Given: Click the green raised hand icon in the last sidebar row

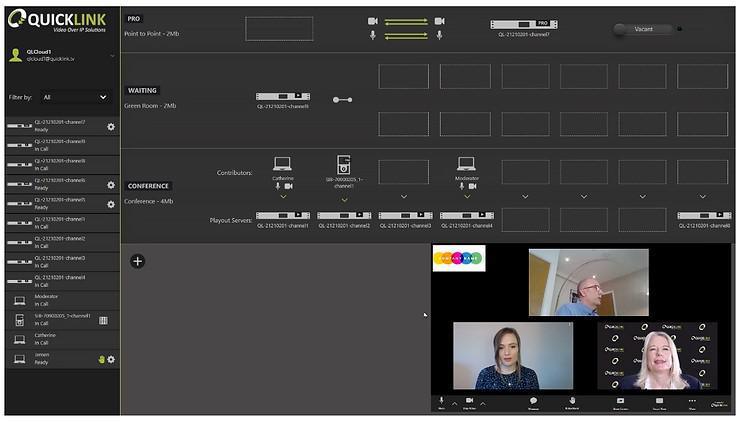Looking at the screenshot, I should click(x=101, y=359).
